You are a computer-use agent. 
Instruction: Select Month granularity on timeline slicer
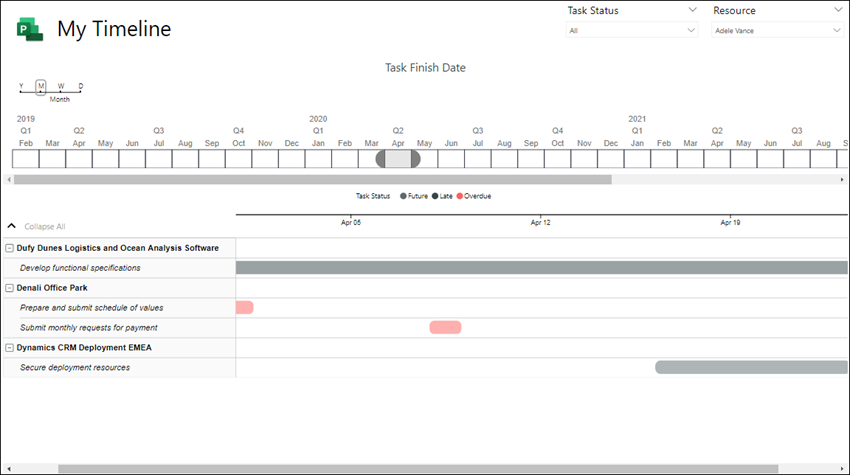click(x=41, y=87)
